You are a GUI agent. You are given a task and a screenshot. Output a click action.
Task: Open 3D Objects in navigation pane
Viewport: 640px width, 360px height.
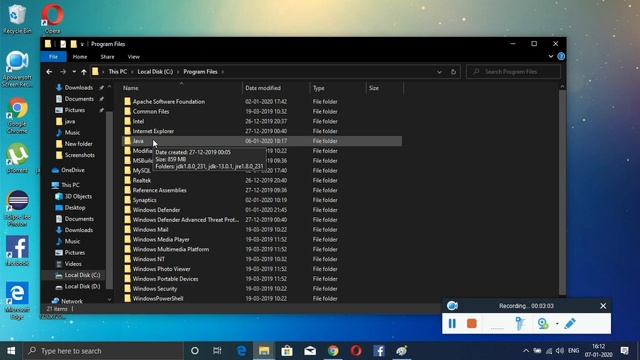(x=78, y=196)
